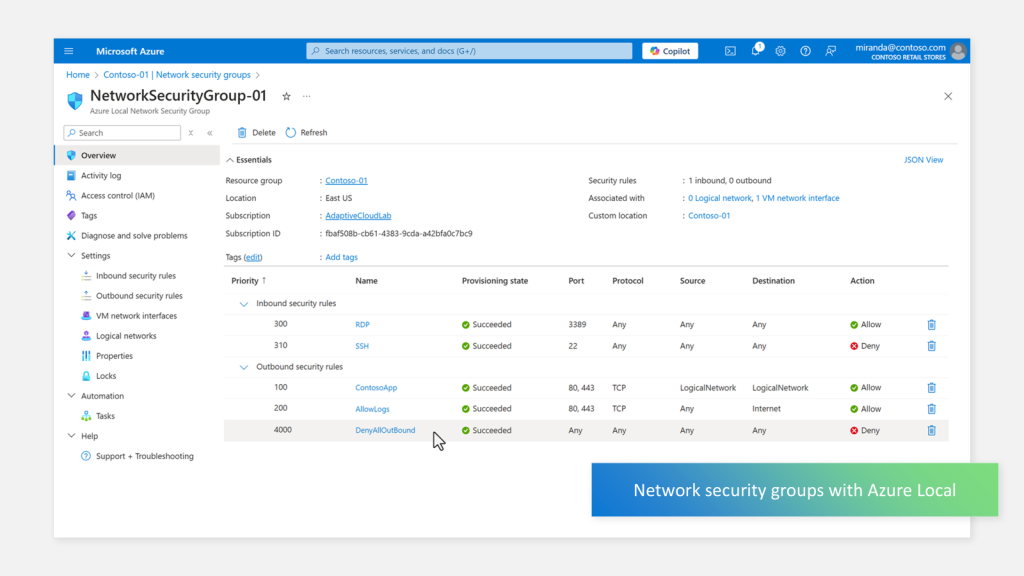
Task: Go to Home breadcrumb link
Action: click(78, 75)
